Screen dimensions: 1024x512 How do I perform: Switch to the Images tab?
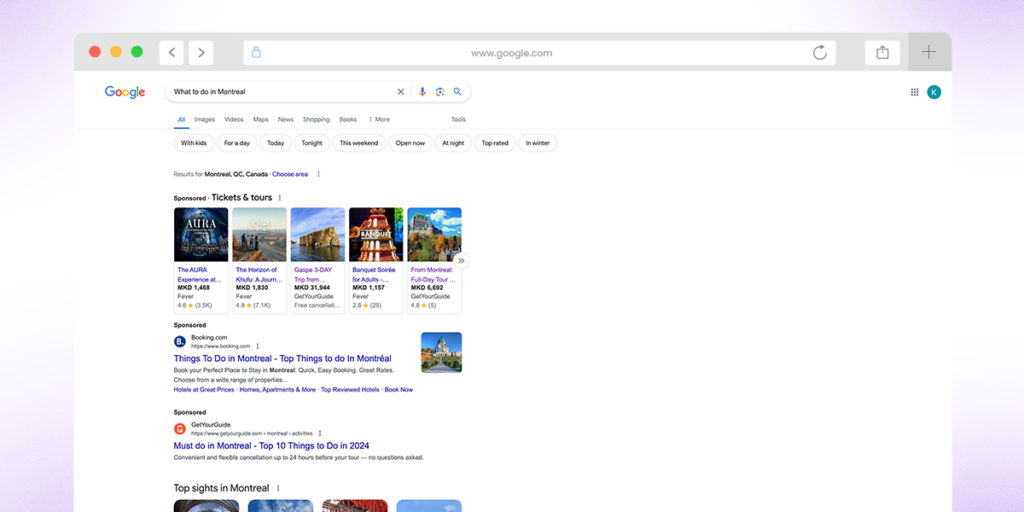click(204, 120)
